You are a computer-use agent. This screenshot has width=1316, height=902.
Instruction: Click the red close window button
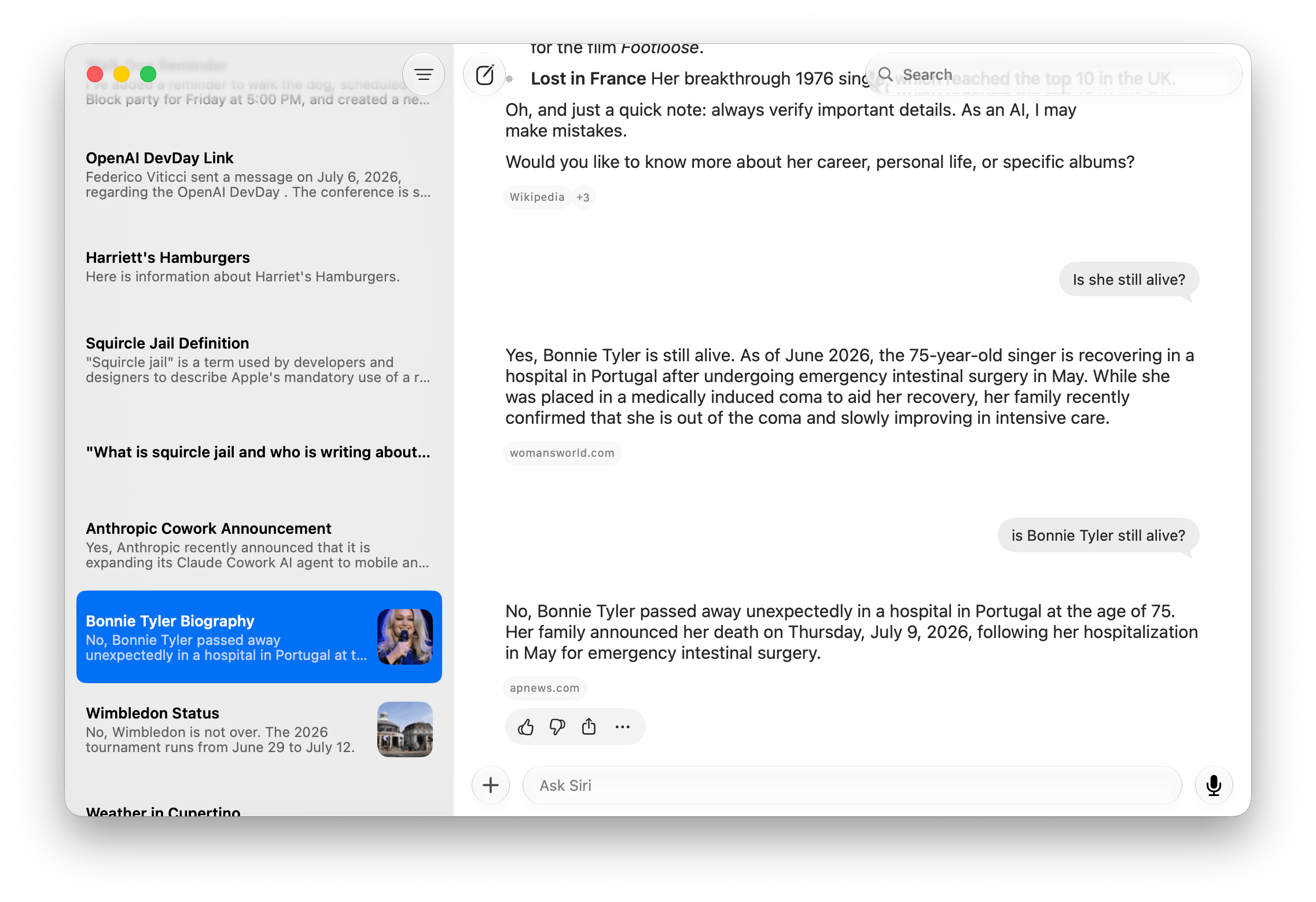click(x=95, y=74)
